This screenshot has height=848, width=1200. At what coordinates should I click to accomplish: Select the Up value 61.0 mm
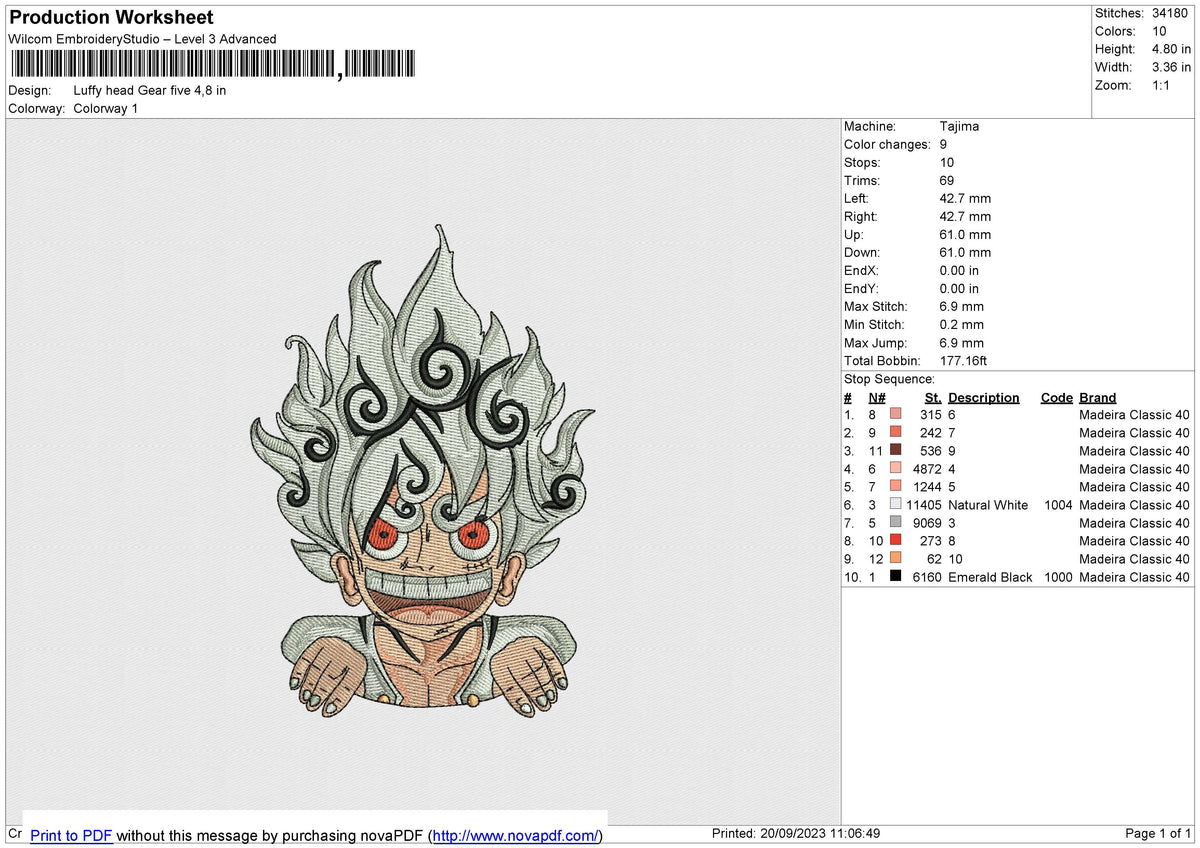966,234
